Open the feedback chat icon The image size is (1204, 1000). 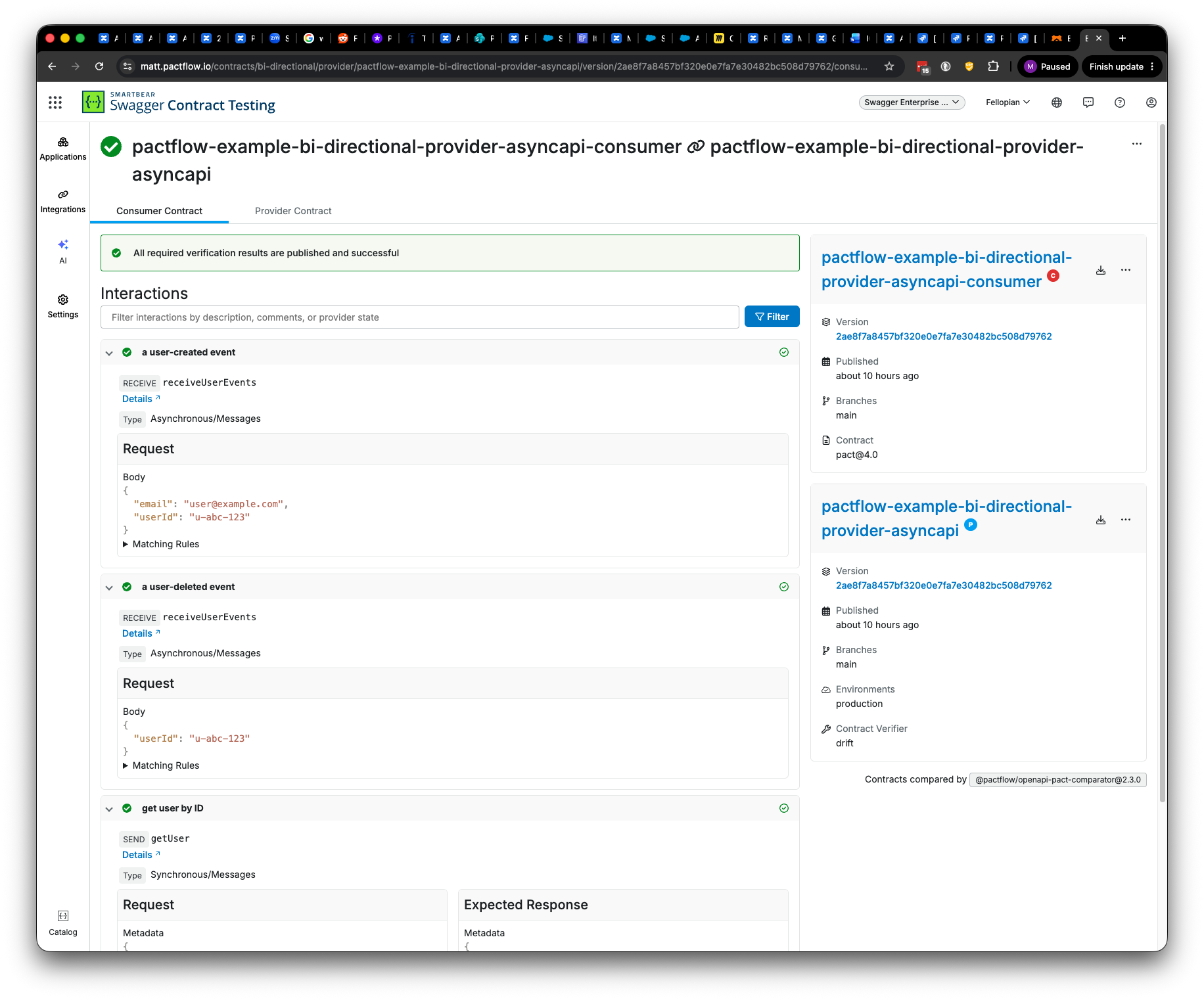coord(1088,102)
